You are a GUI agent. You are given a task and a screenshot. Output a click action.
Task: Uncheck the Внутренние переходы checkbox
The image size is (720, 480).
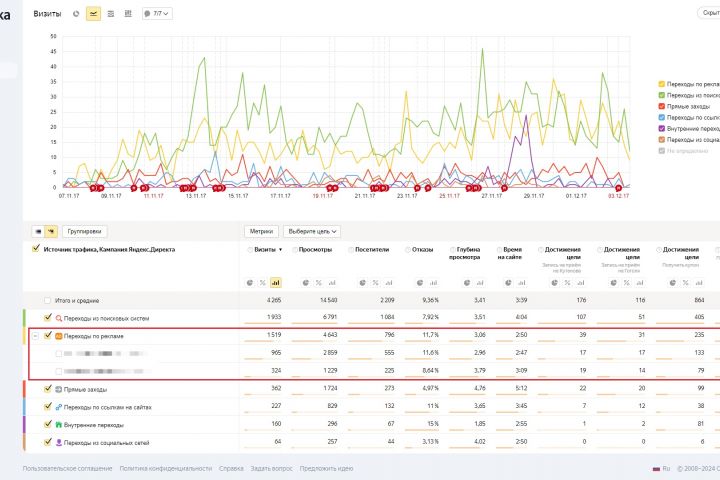pos(48,424)
